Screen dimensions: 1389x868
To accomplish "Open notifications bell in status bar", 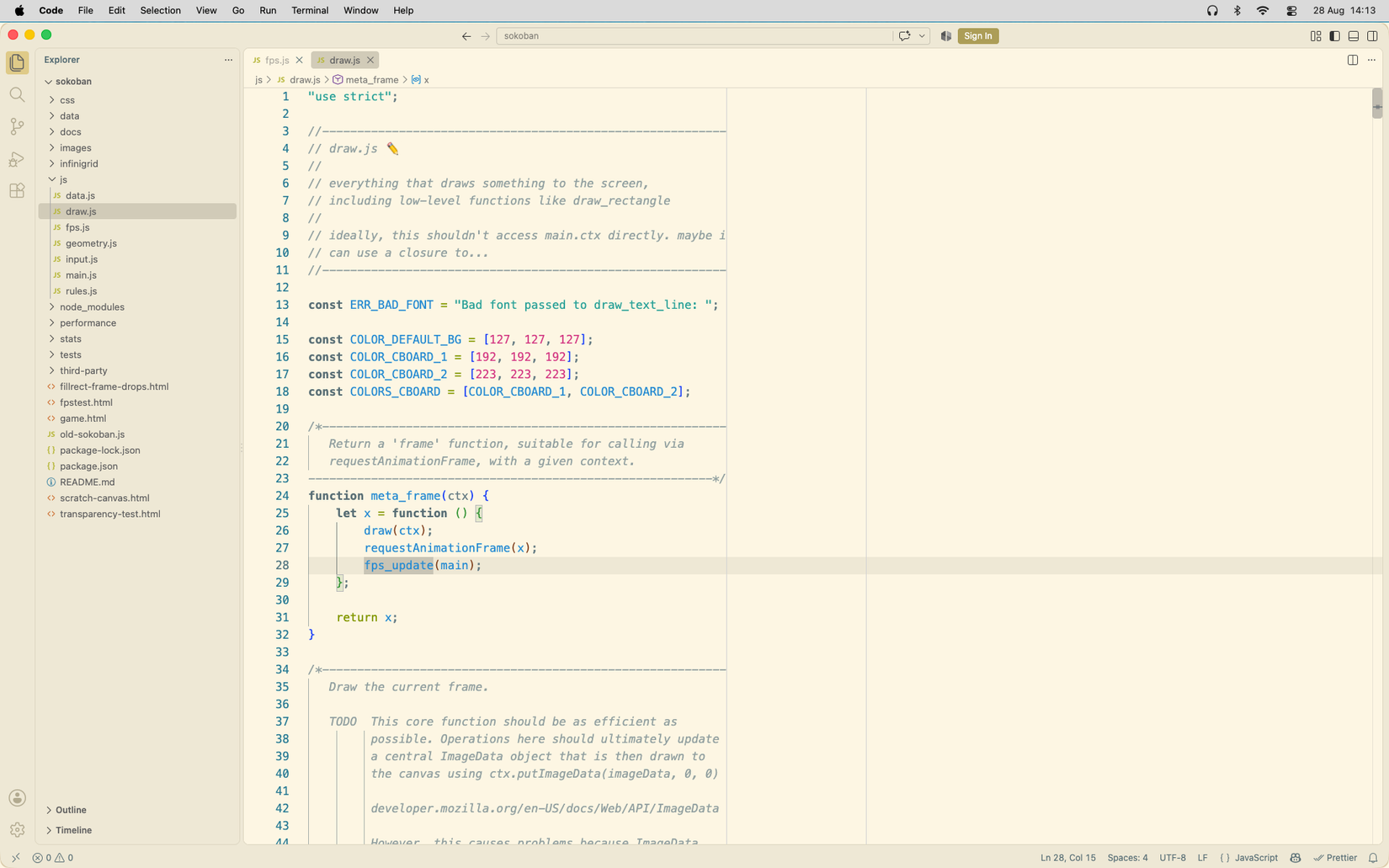I will [x=1373, y=858].
